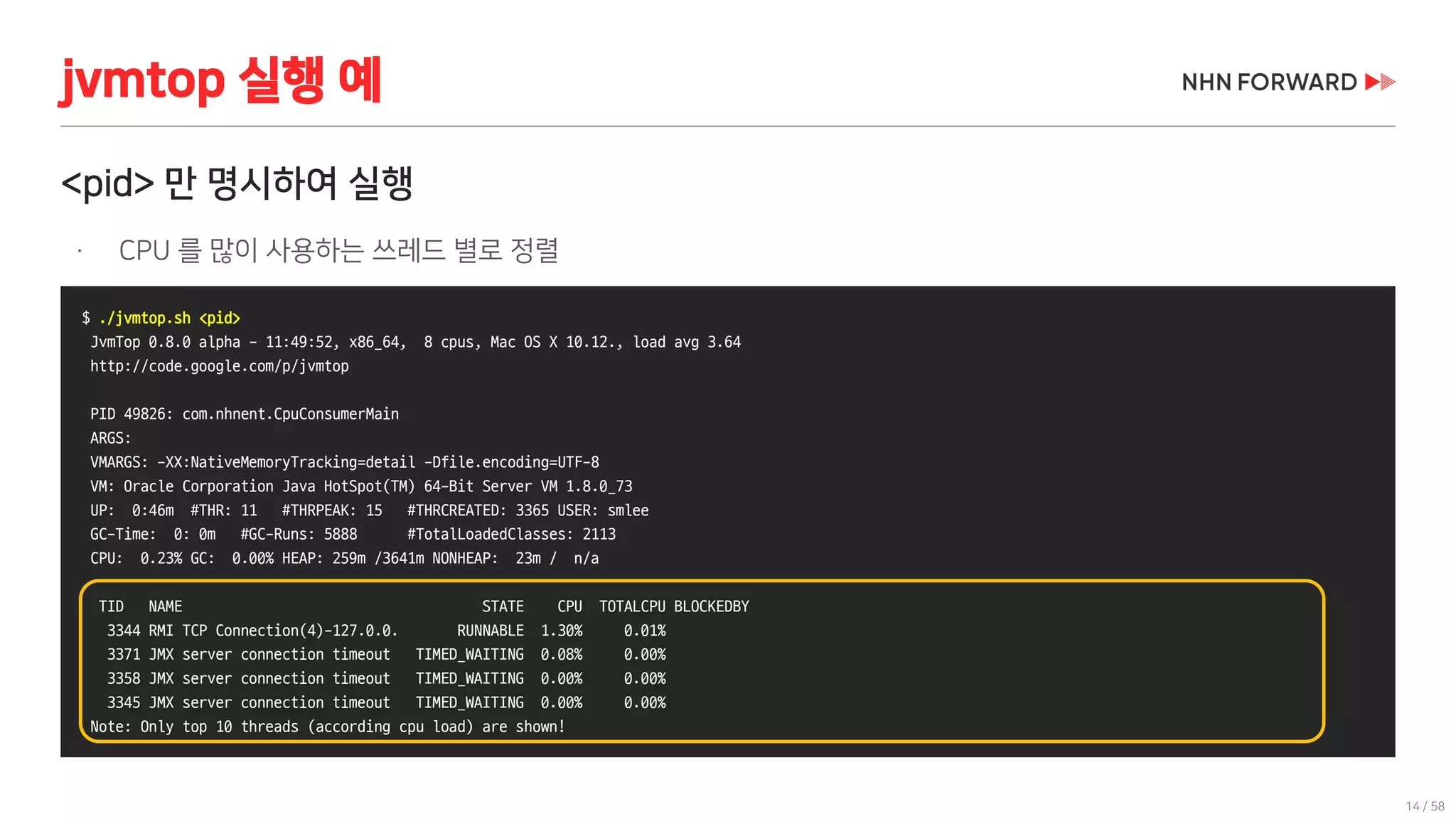Image resolution: width=1456 pixels, height=819 pixels.
Task: Click the 'JvmTop 0.8.0 alpha' header line
Action: click(x=415, y=342)
